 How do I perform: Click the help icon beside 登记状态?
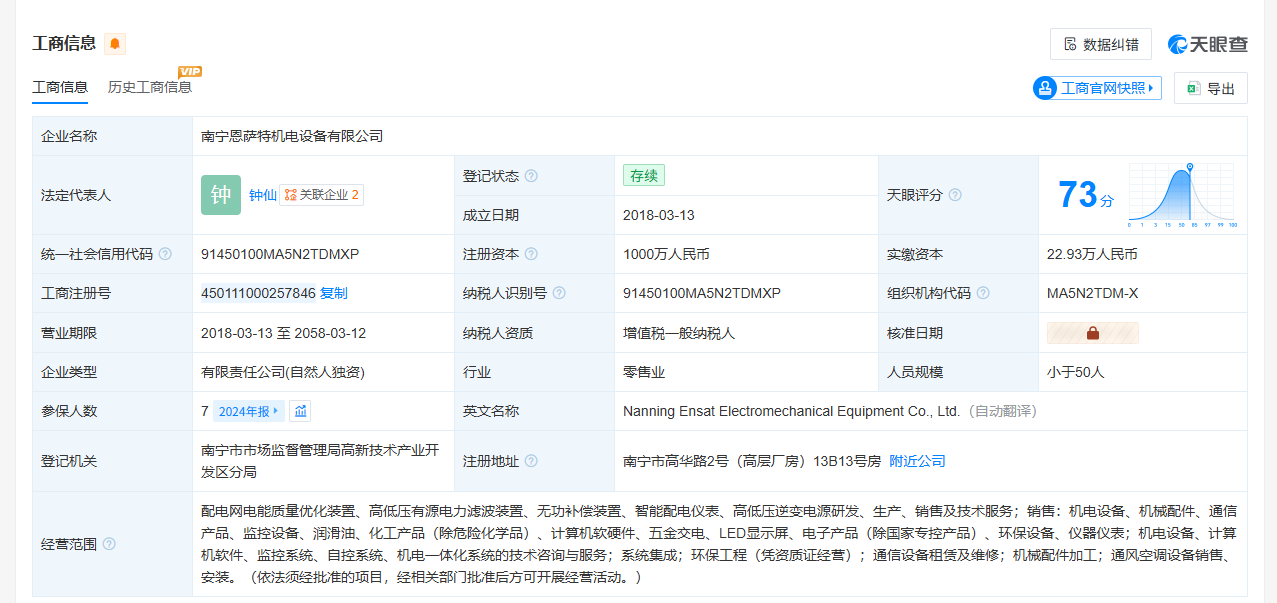point(531,176)
